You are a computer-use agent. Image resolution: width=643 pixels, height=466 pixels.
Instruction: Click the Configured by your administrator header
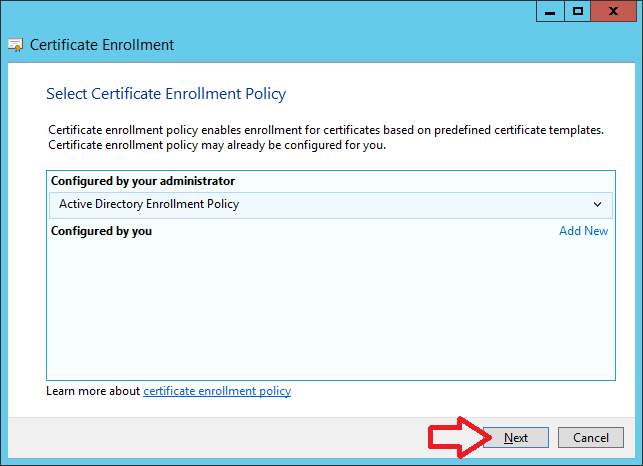(143, 181)
